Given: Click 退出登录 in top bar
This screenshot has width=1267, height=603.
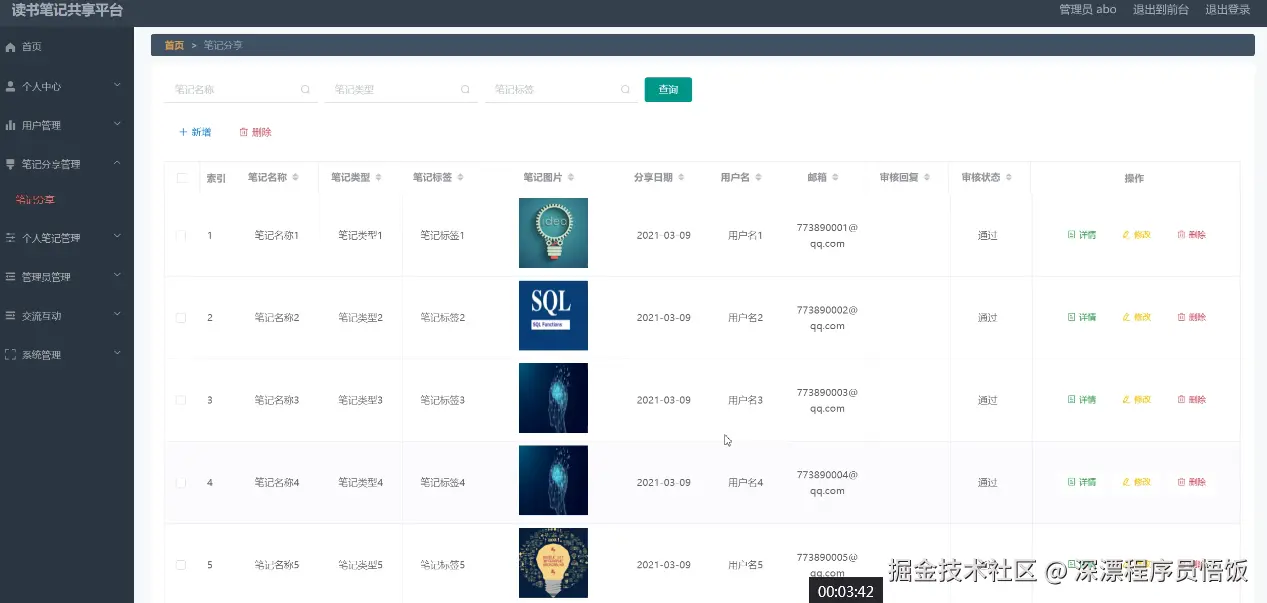Looking at the screenshot, I should [1228, 9].
